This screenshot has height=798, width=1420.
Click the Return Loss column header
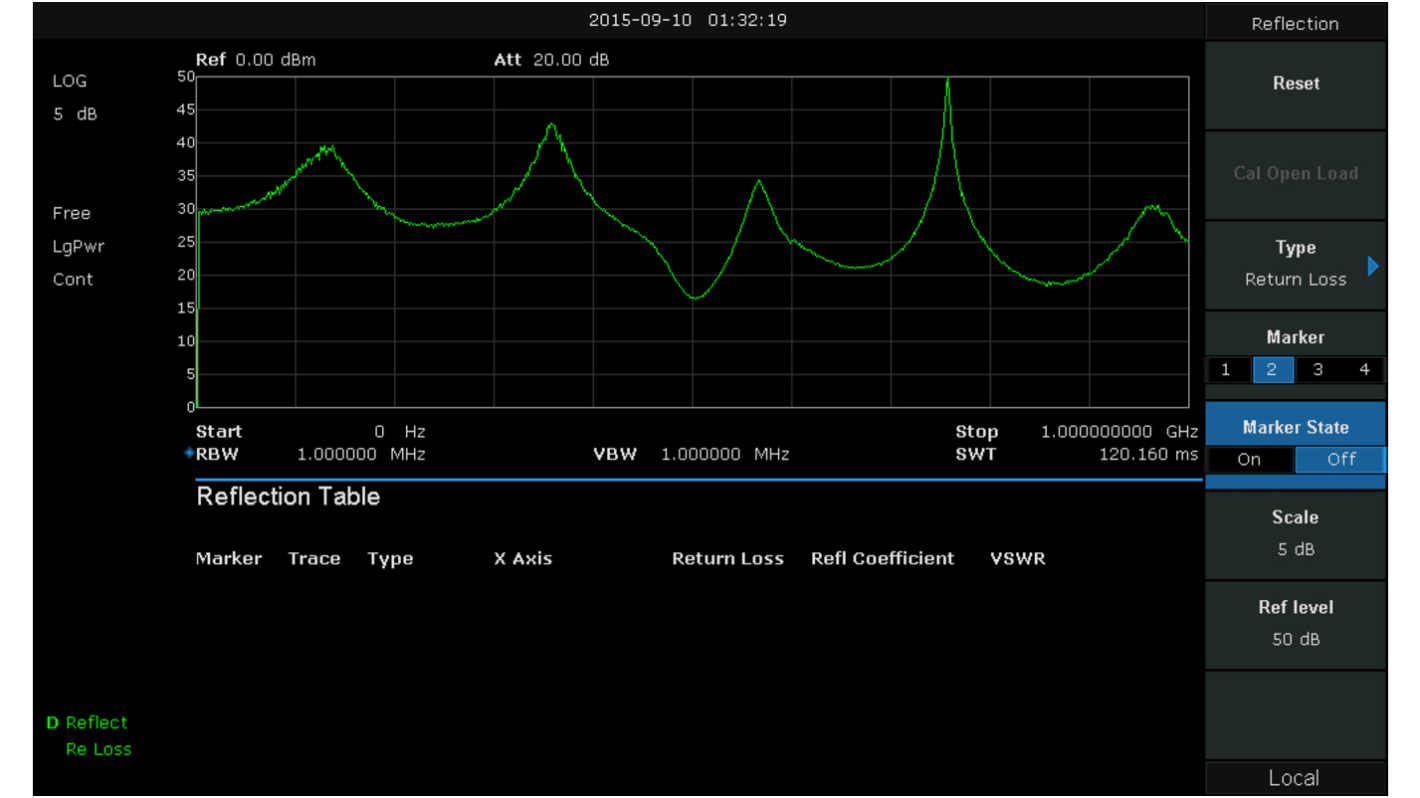728,559
